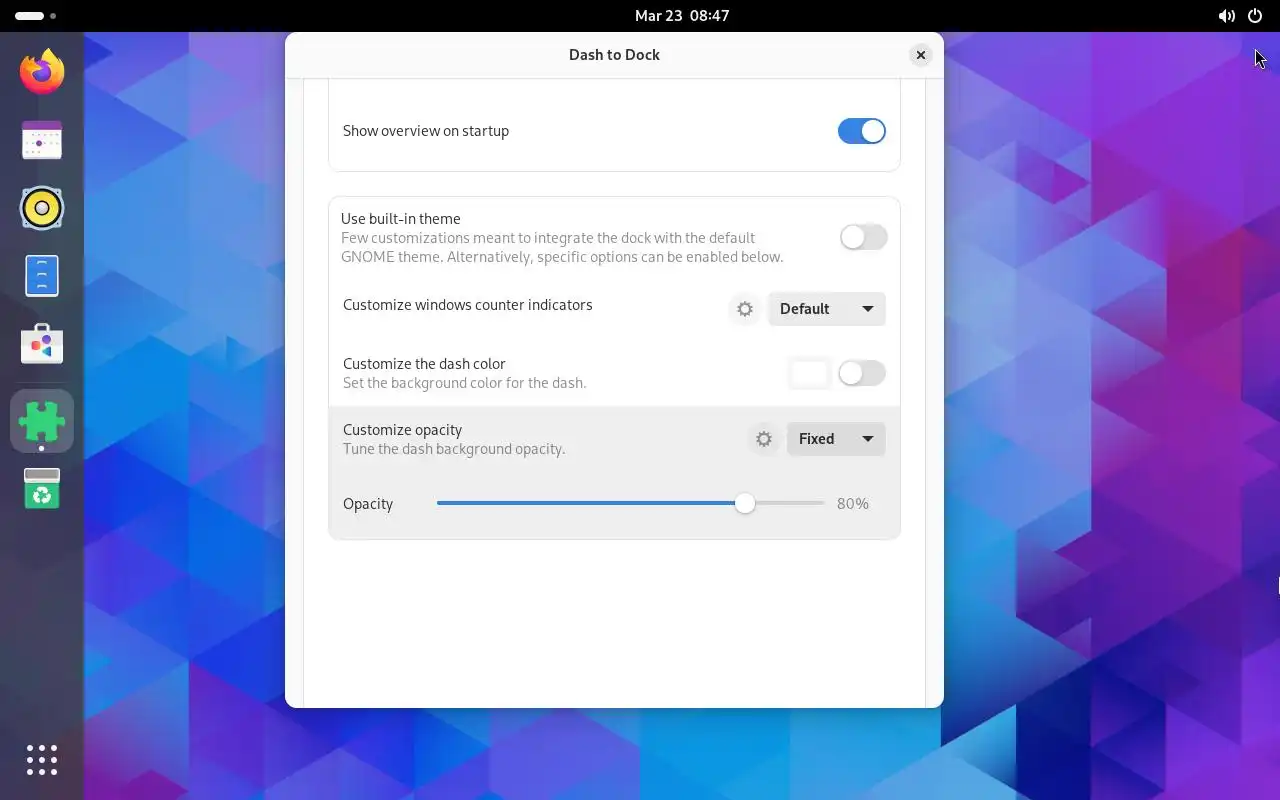Viewport: 1280px width, 800px height.
Task: Click Customize windows counter indicators label
Action: [x=468, y=305]
